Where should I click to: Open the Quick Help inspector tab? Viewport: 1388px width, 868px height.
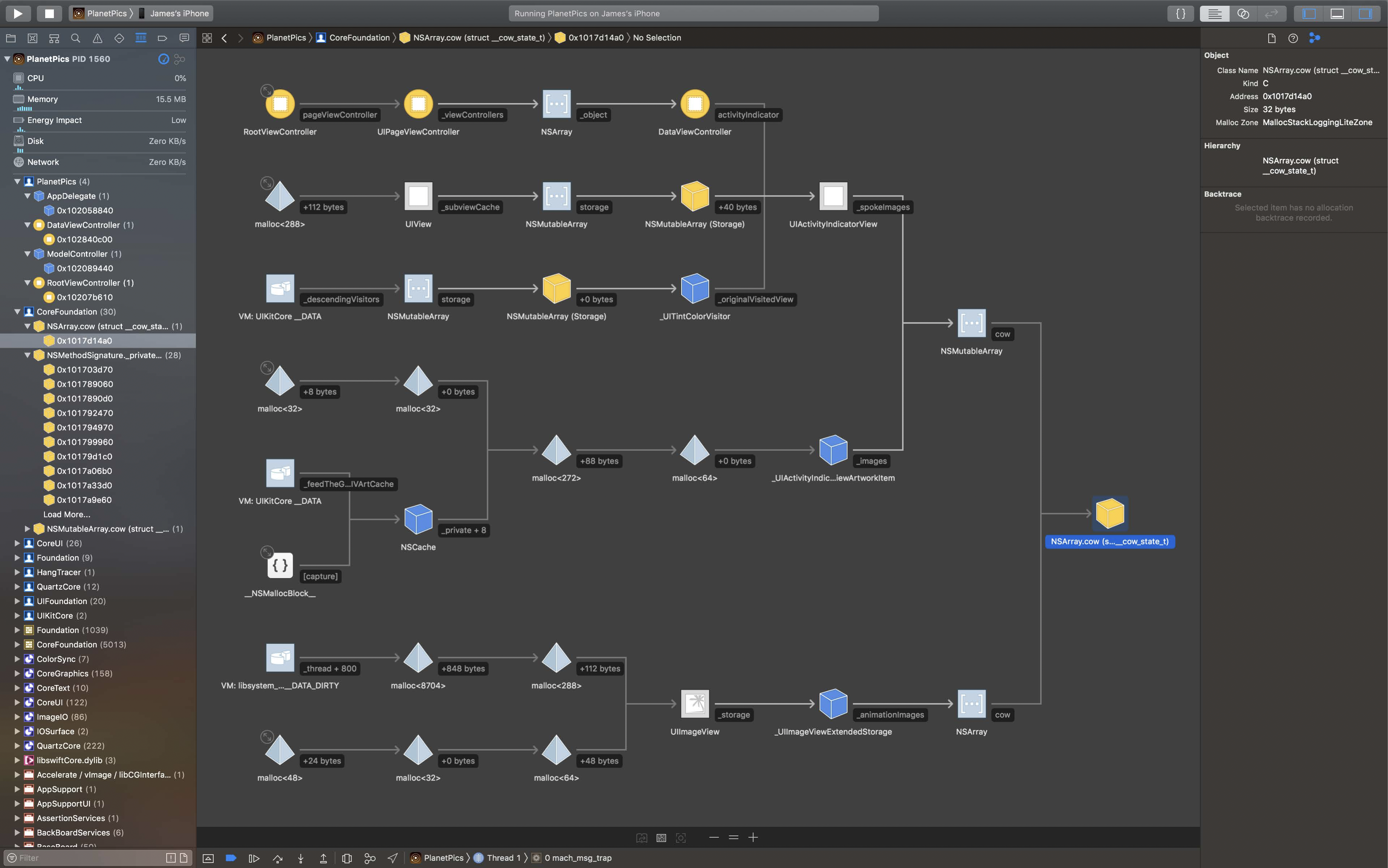tap(1293, 38)
